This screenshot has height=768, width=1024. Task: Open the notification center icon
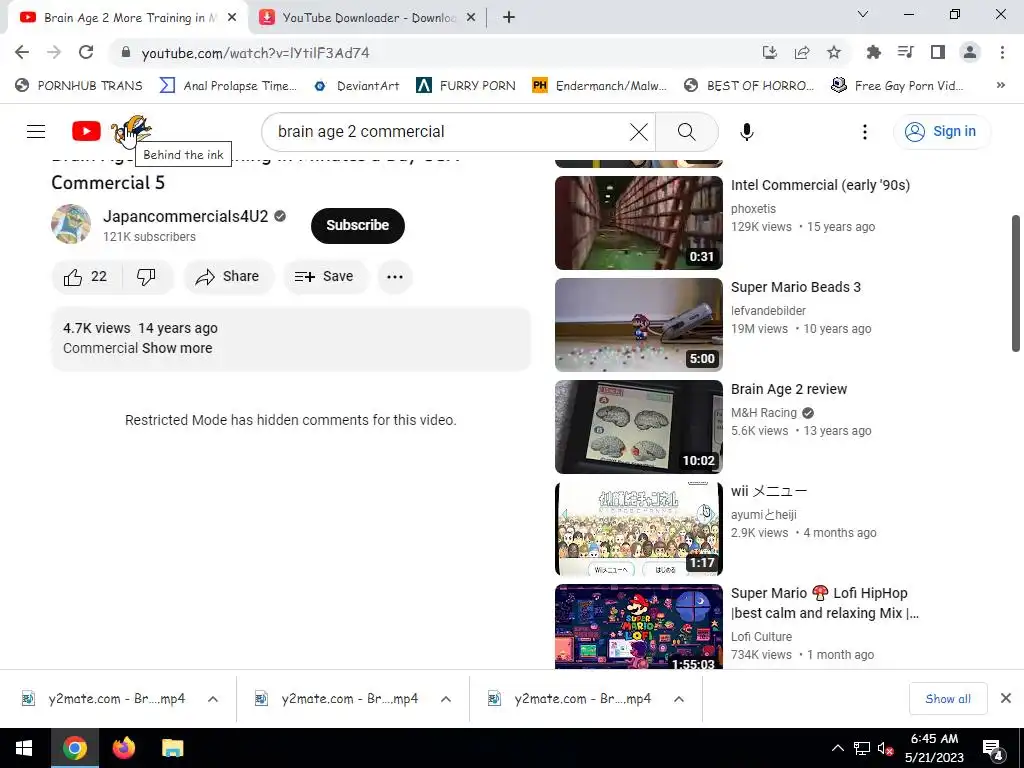click(993, 748)
